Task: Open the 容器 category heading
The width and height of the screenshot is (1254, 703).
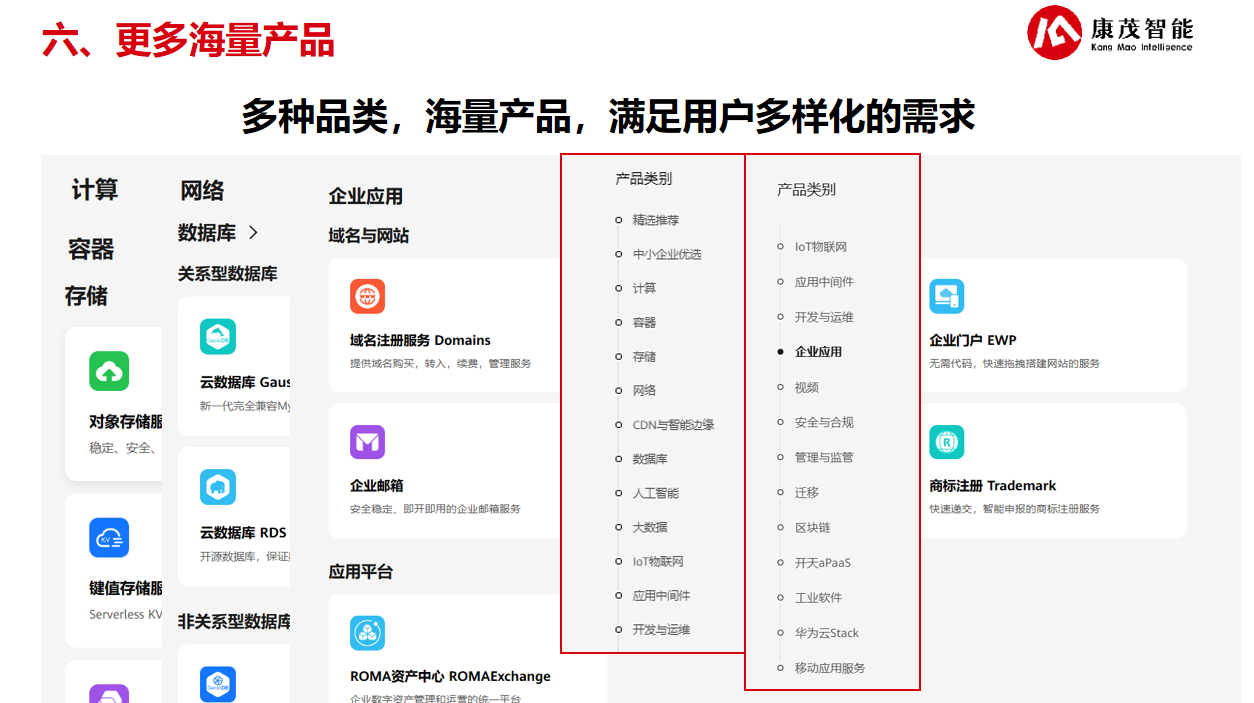Action: pyautogui.click(x=91, y=249)
